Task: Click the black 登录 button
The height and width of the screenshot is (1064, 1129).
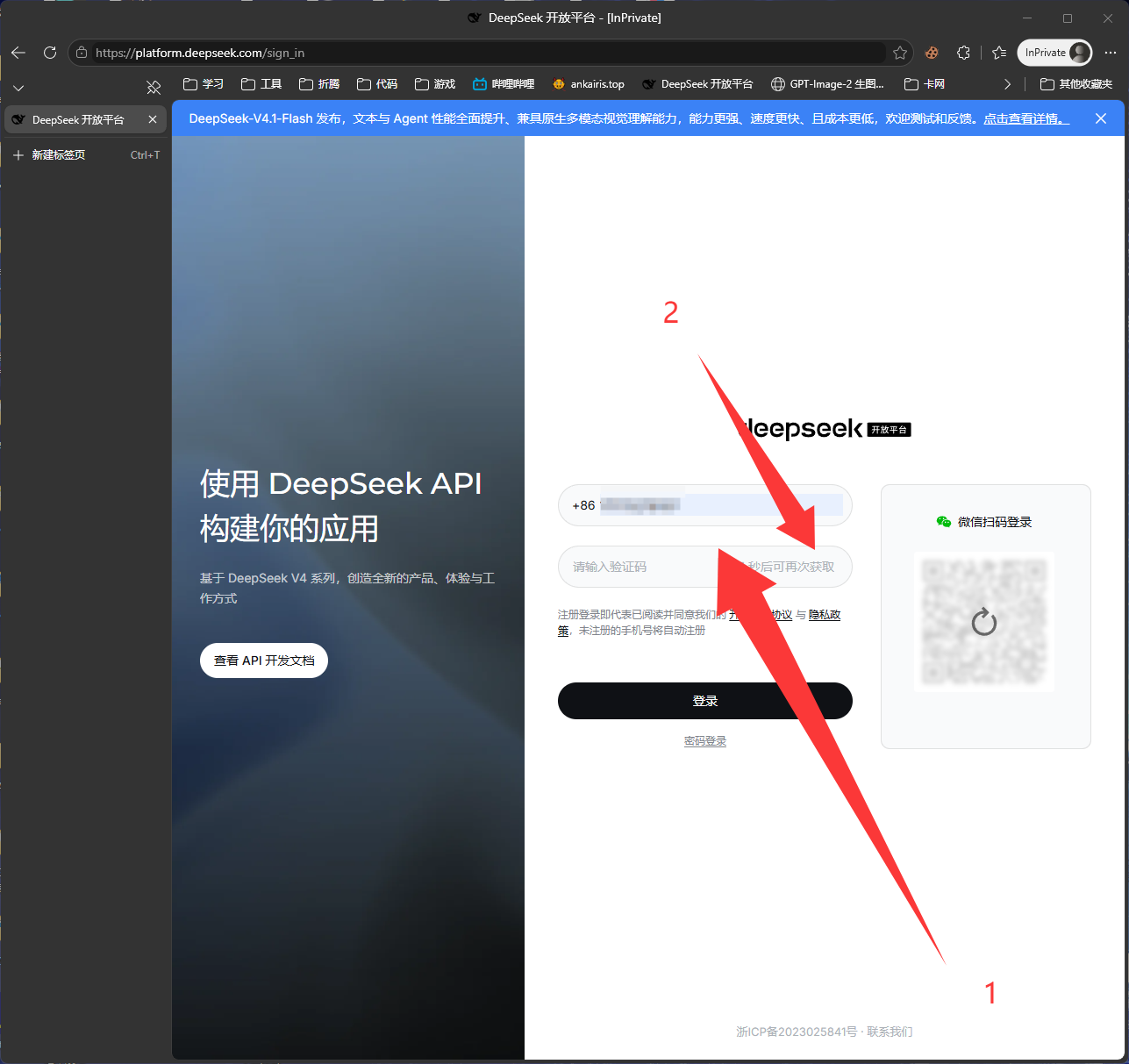Action: 705,701
